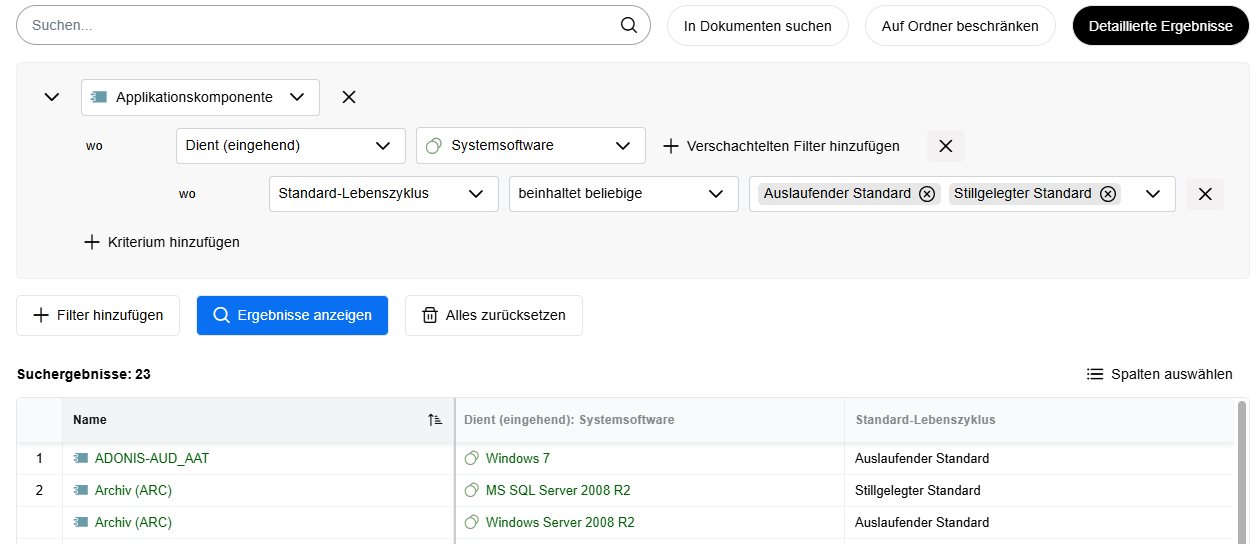The height and width of the screenshot is (544, 1250).
Task: Remove the 'Dient (eingehend)' criterion row
Action: (x=945, y=146)
